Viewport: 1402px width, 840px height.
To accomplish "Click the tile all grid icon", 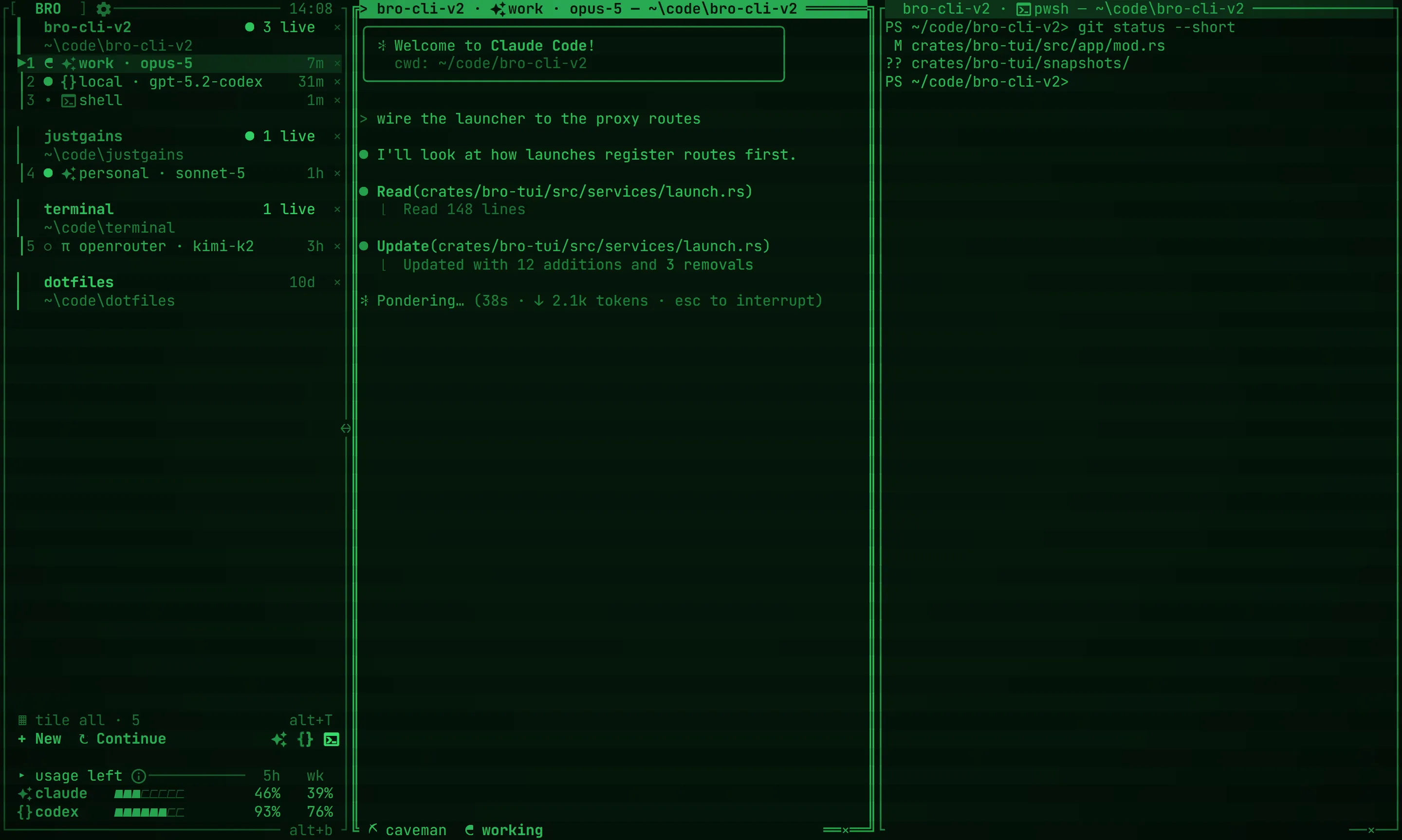I will (23, 721).
